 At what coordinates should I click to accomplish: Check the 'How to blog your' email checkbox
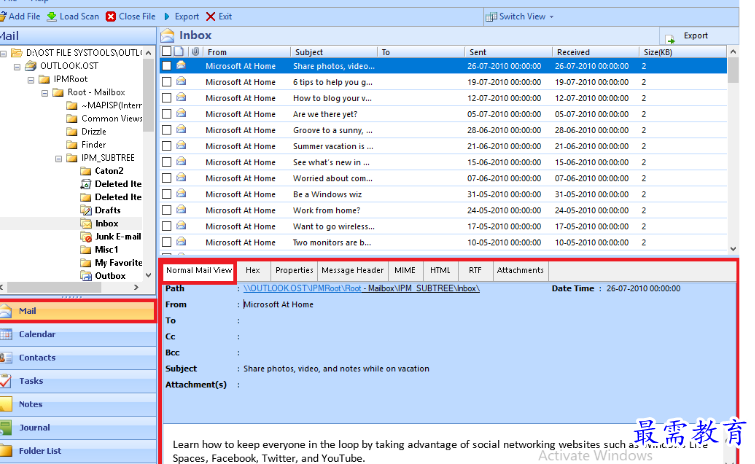tap(167, 98)
